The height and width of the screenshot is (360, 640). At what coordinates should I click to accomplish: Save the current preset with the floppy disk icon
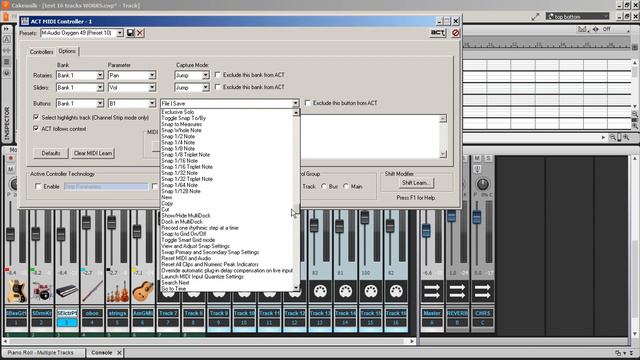pyautogui.click(x=130, y=33)
